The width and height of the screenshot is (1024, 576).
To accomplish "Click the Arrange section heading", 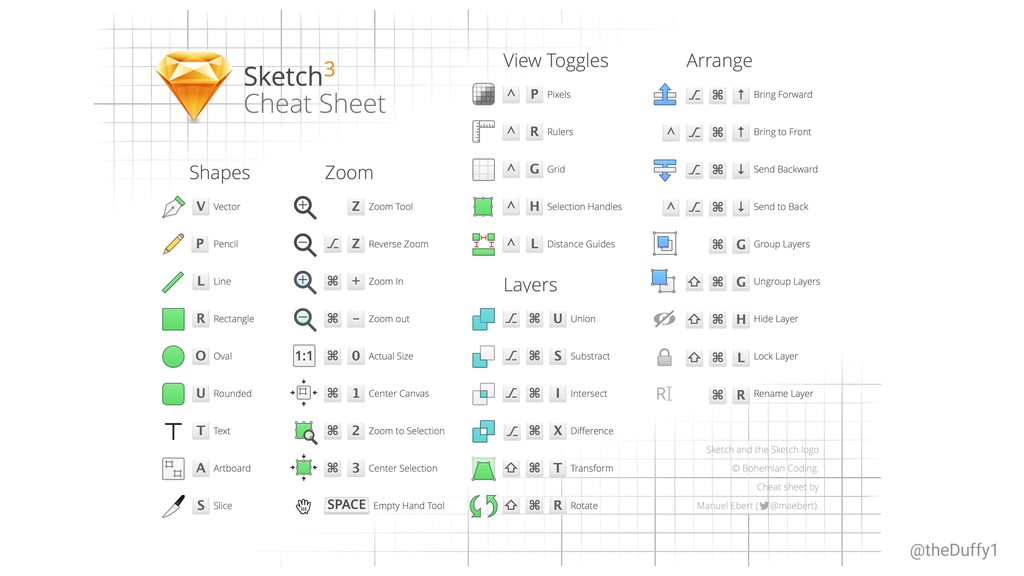I will pos(719,61).
